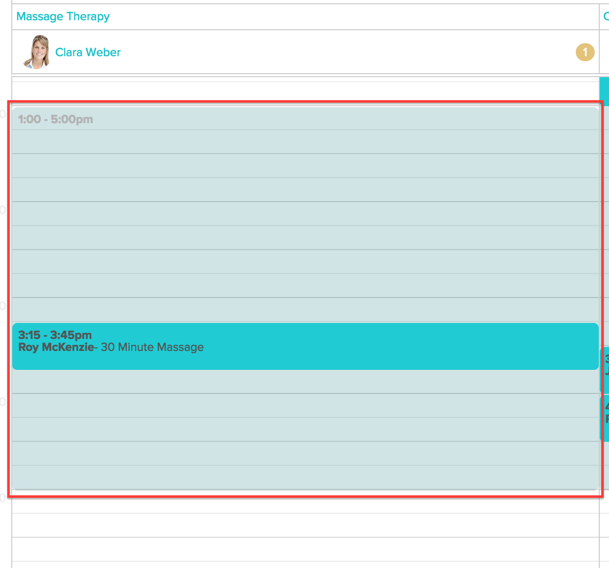Click the teal block at the top right edge
The width and height of the screenshot is (609, 568).
[x=604, y=90]
